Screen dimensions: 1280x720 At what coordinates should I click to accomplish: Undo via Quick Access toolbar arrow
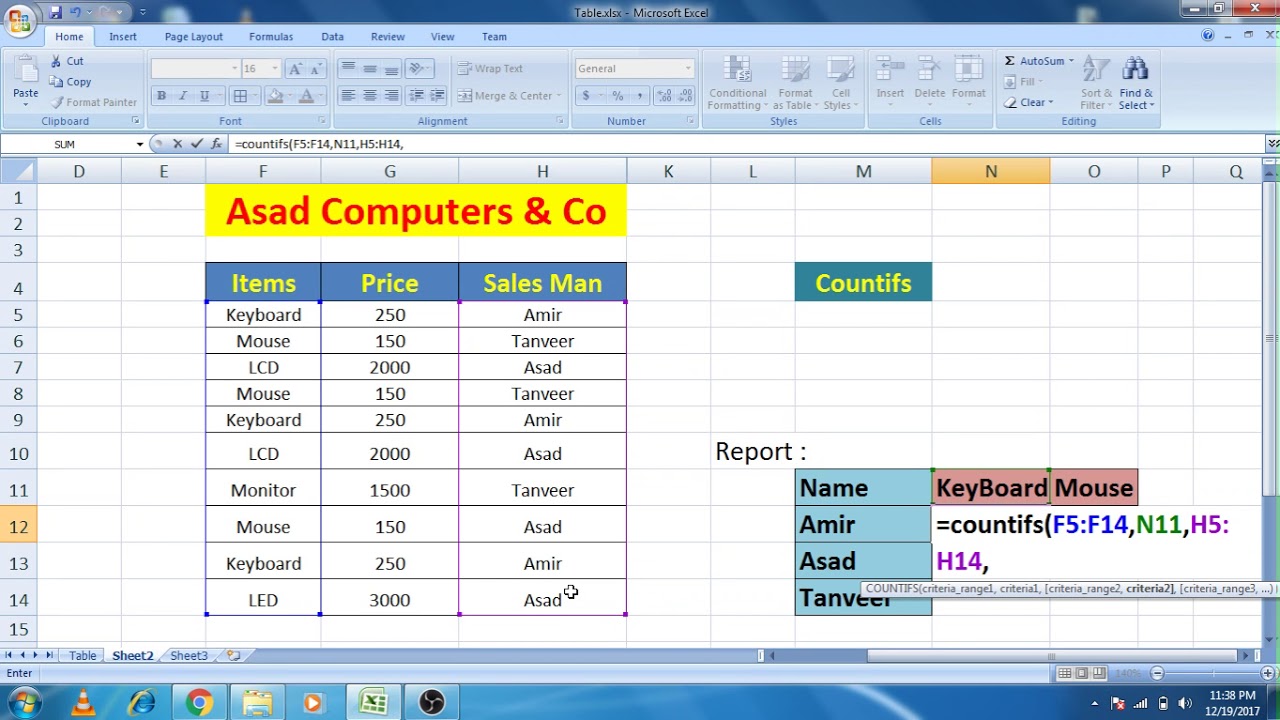(75, 12)
